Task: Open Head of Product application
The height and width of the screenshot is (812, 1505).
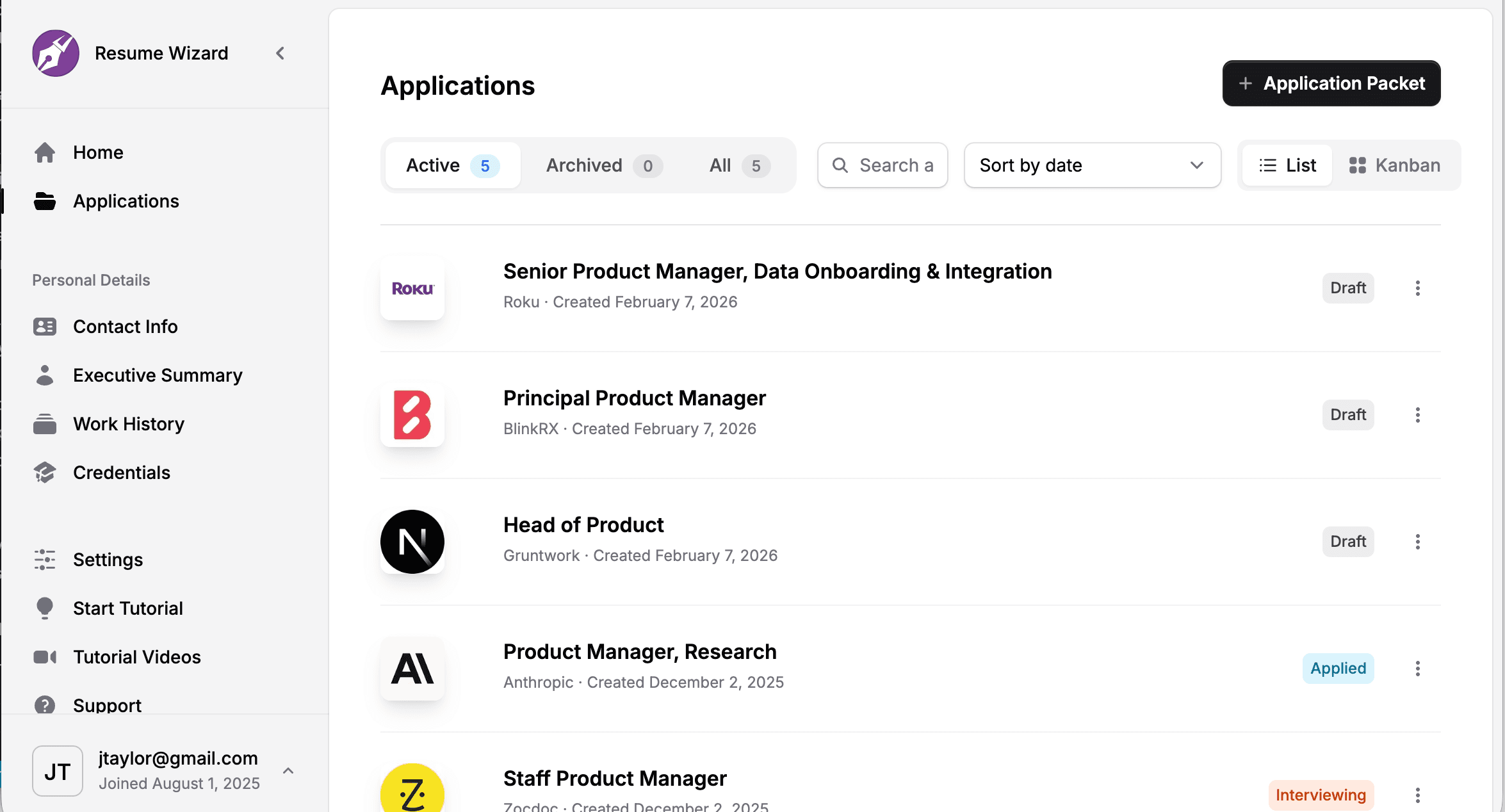Action: pos(583,525)
